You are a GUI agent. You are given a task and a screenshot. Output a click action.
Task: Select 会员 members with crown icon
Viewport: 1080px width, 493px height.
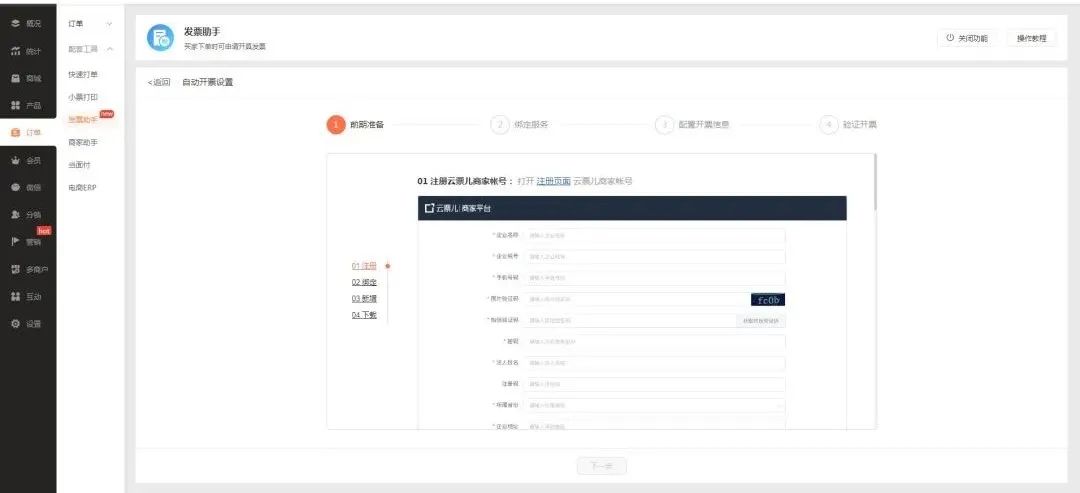coord(26,160)
